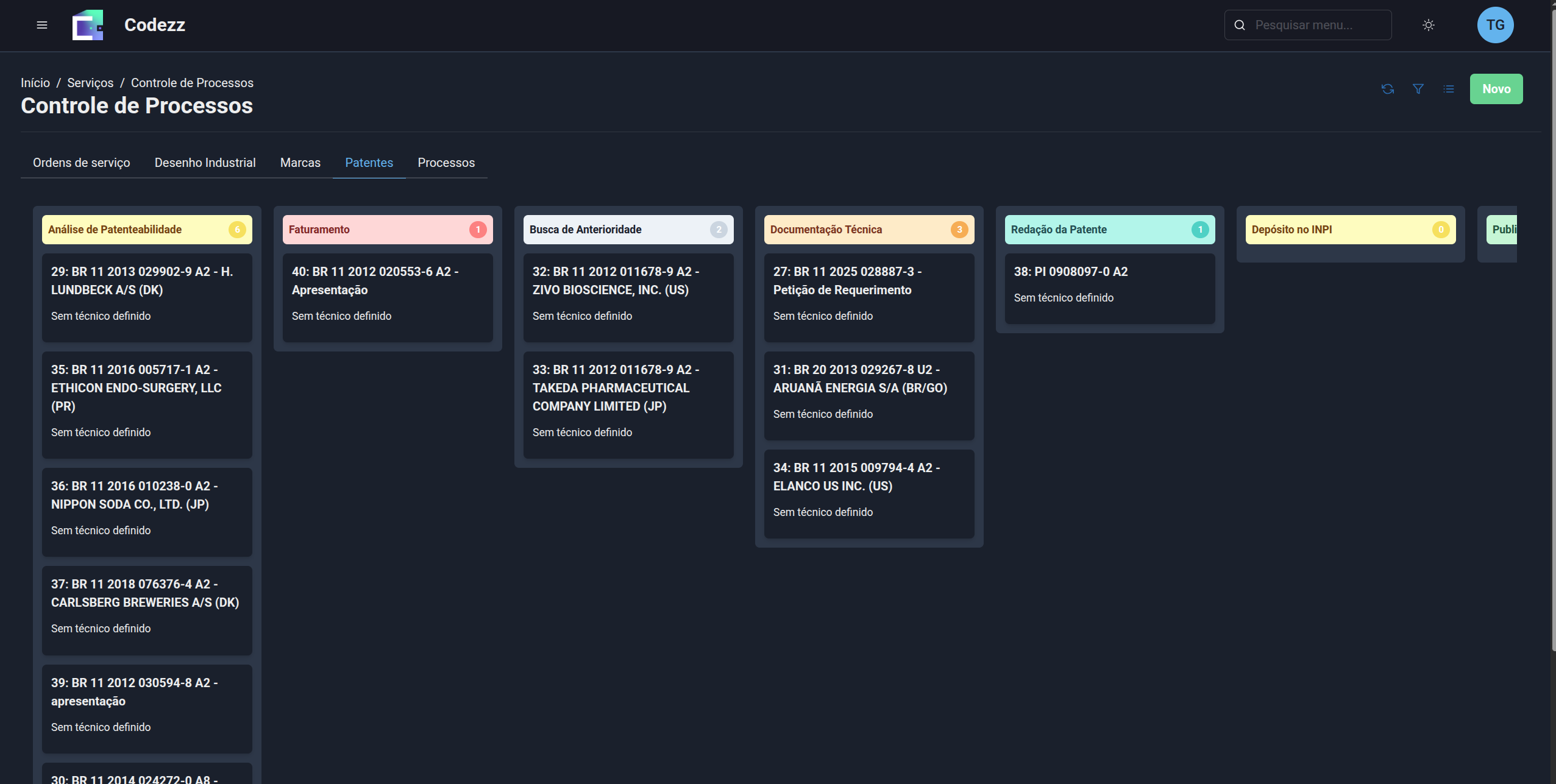
Task: Open the hamburger navigation menu
Action: tap(41, 25)
